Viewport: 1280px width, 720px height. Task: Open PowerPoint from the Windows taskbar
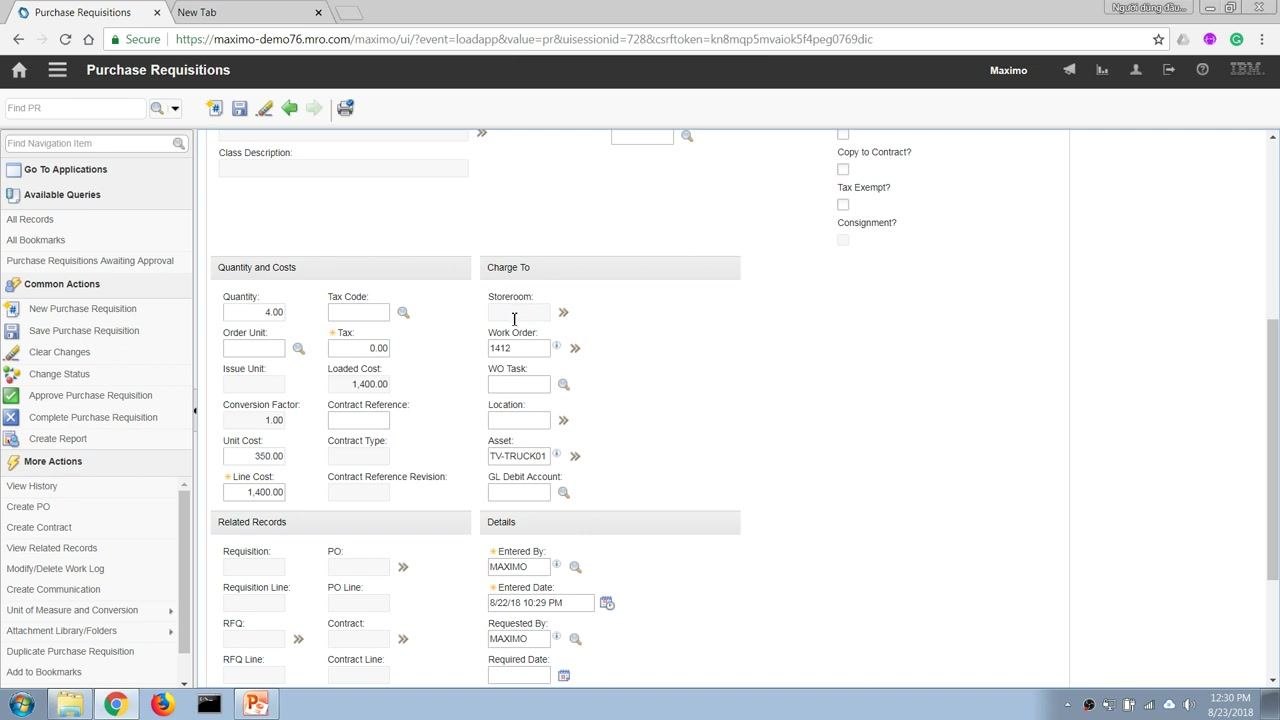coord(256,704)
